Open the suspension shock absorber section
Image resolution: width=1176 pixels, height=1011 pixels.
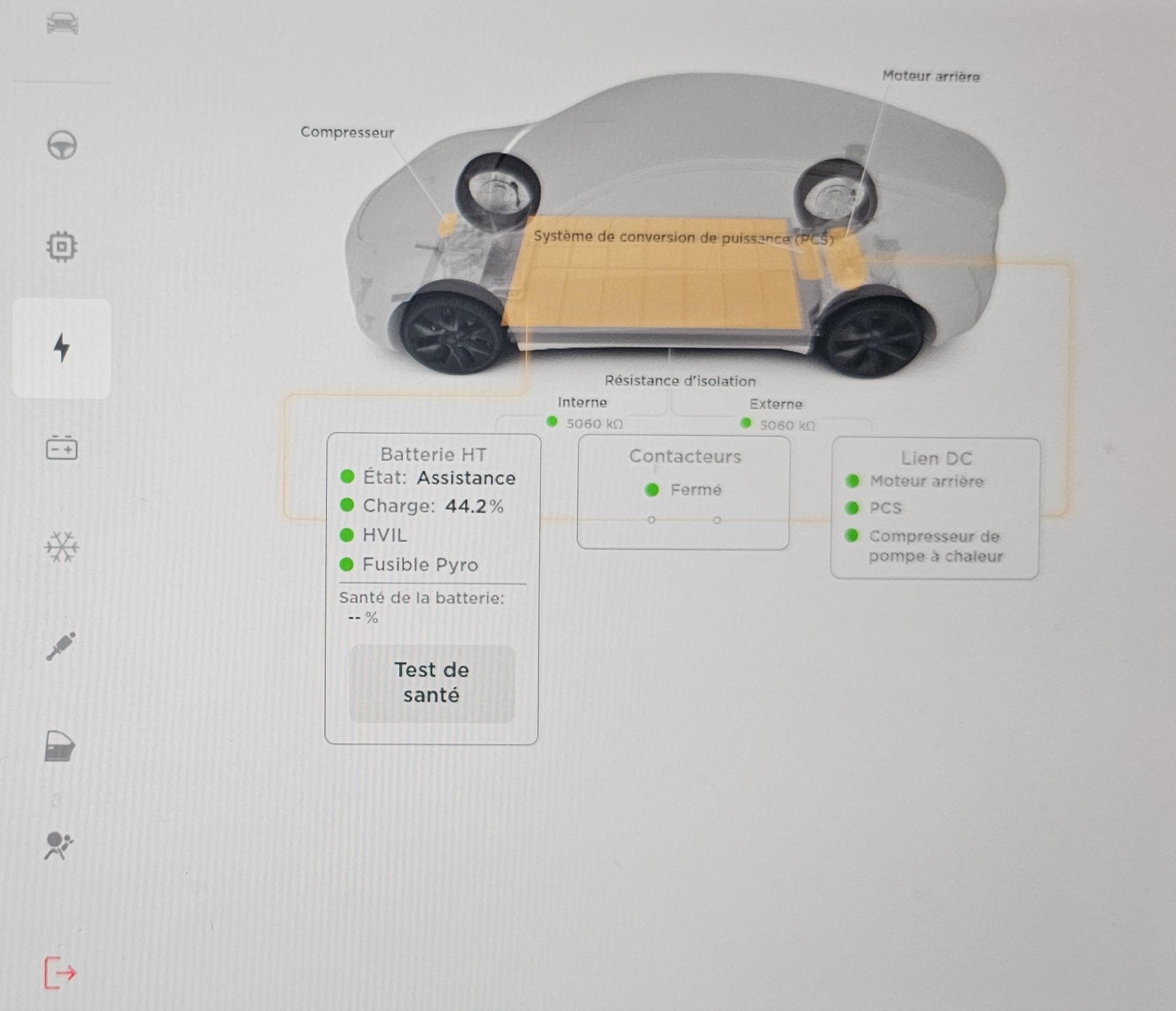[x=61, y=647]
